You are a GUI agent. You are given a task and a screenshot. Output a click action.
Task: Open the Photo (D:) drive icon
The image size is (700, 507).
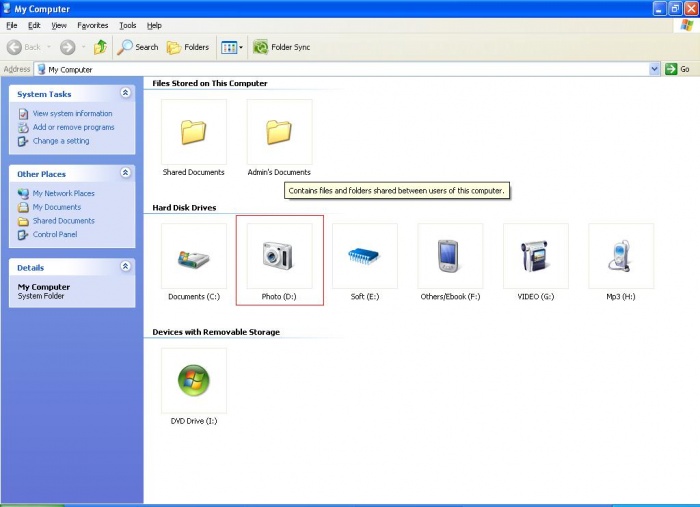pos(279,257)
